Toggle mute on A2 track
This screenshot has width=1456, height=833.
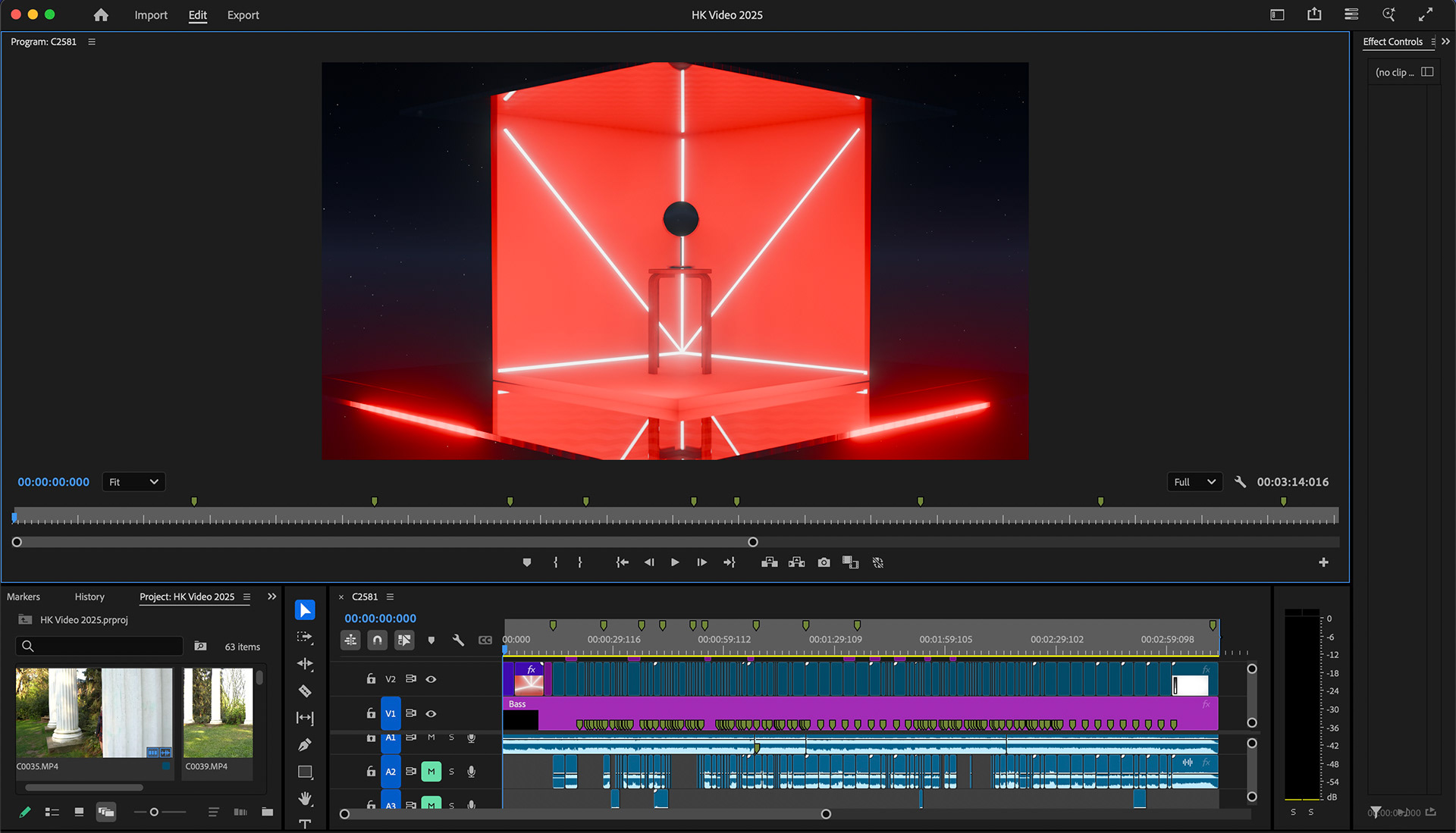(x=431, y=772)
